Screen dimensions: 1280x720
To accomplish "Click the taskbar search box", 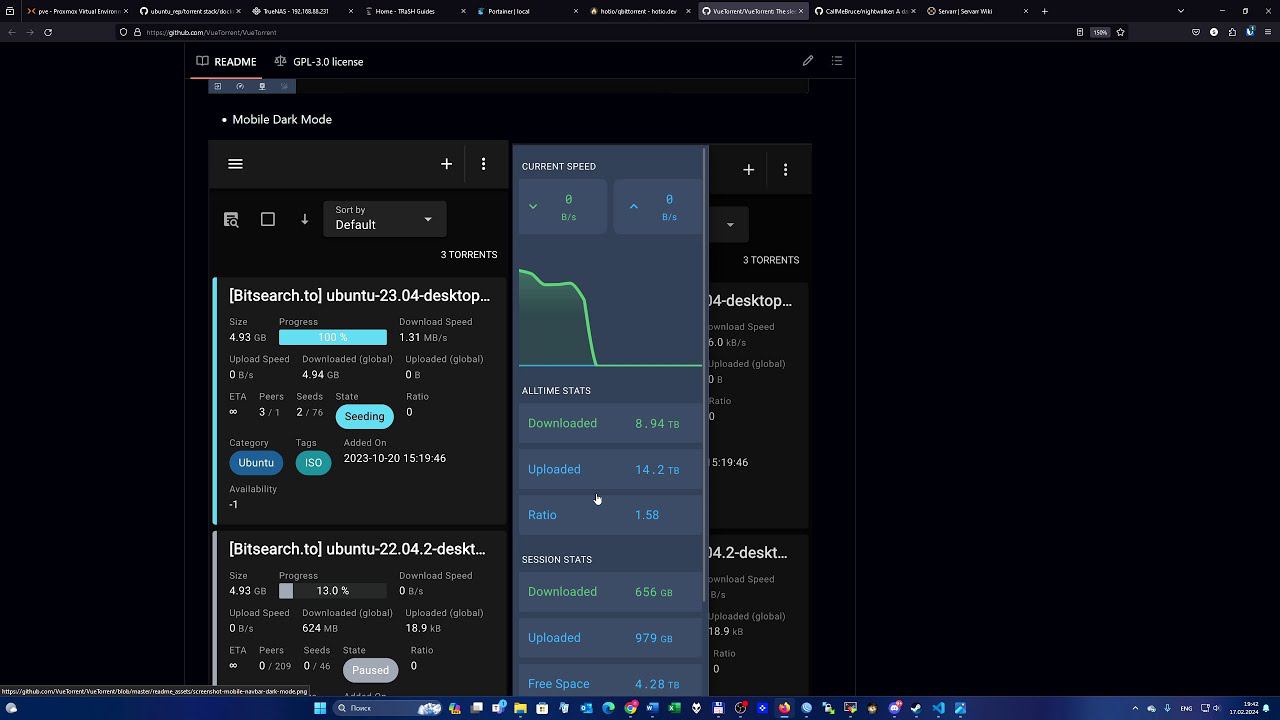I will pyautogui.click(x=388, y=708).
